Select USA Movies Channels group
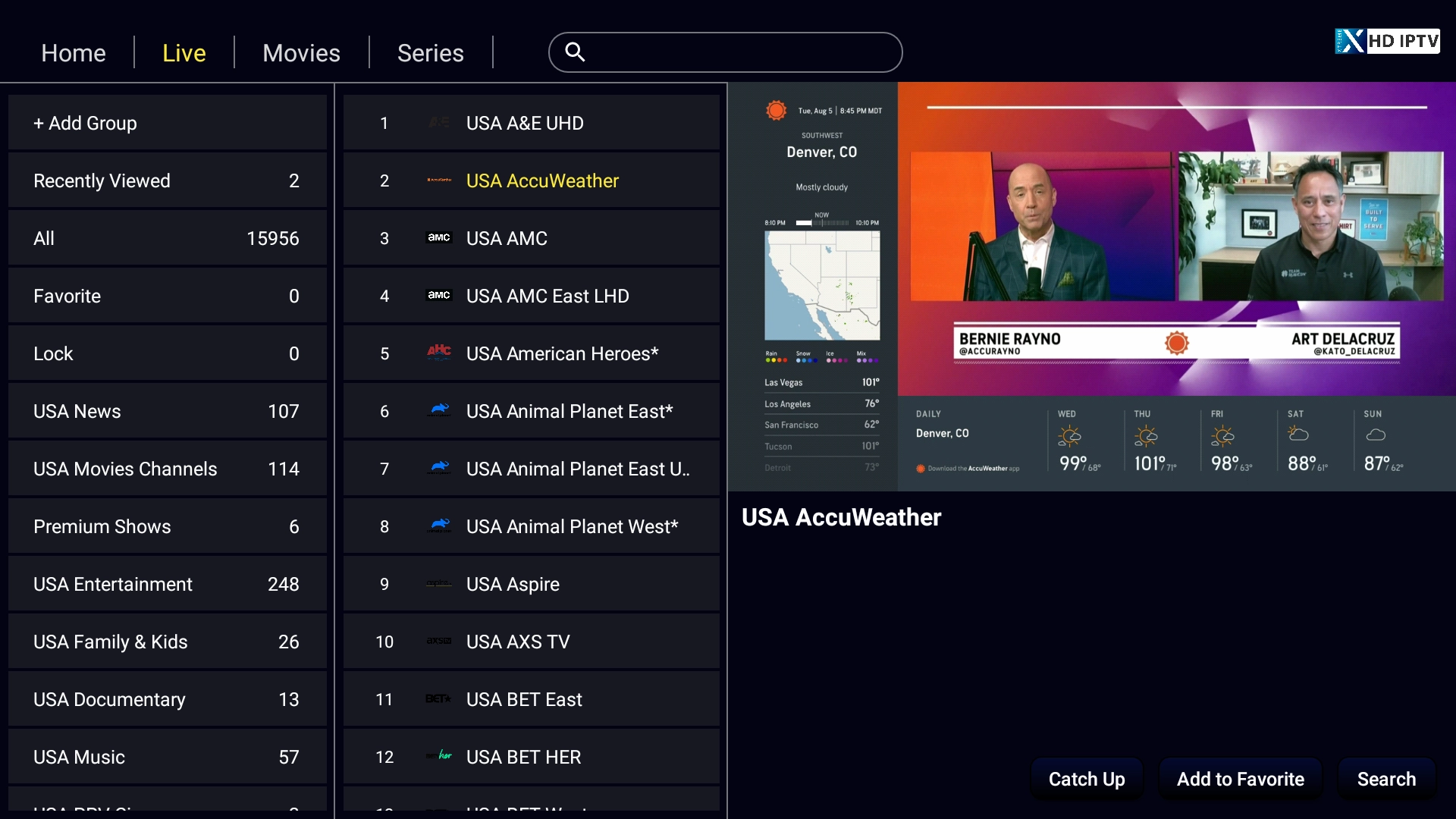This screenshot has height=819, width=1456. click(x=168, y=469)
